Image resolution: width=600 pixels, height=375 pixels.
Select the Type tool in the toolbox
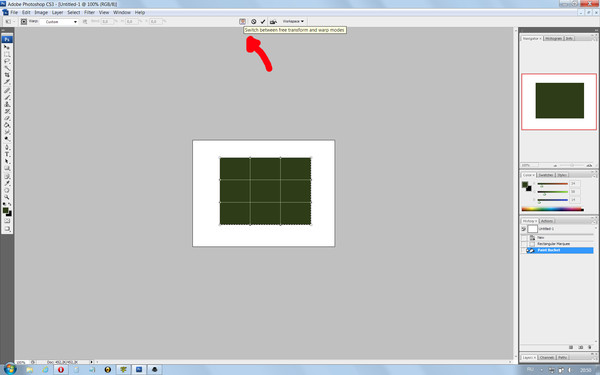[7, 154]
